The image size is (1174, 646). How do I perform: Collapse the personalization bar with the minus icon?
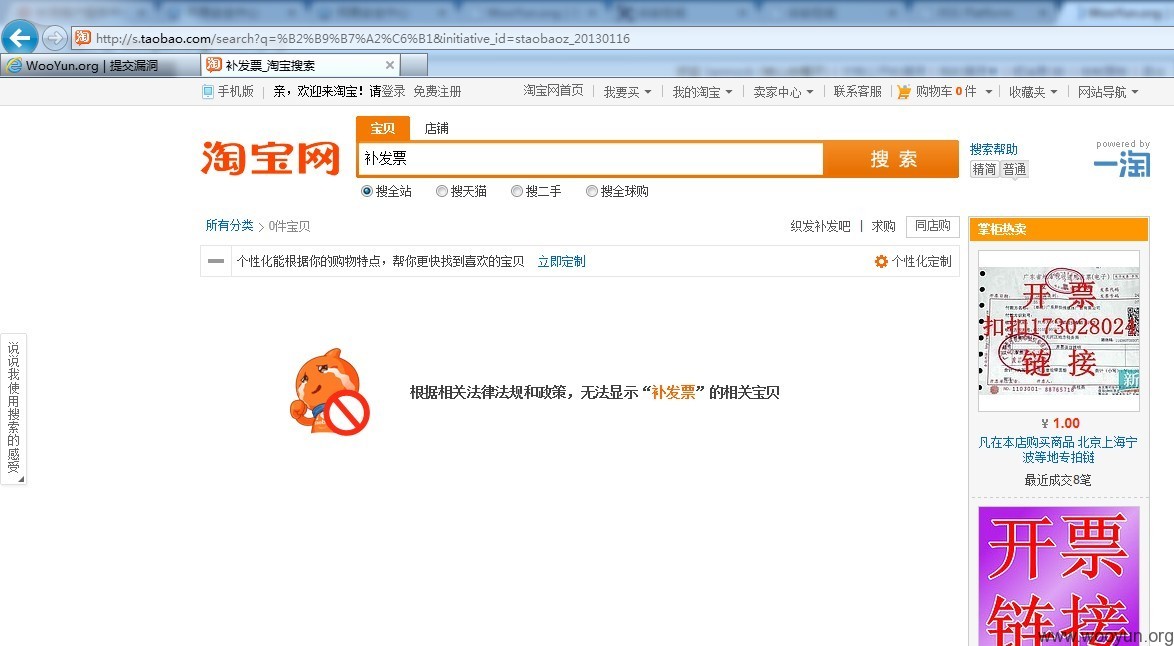(216, 261)
